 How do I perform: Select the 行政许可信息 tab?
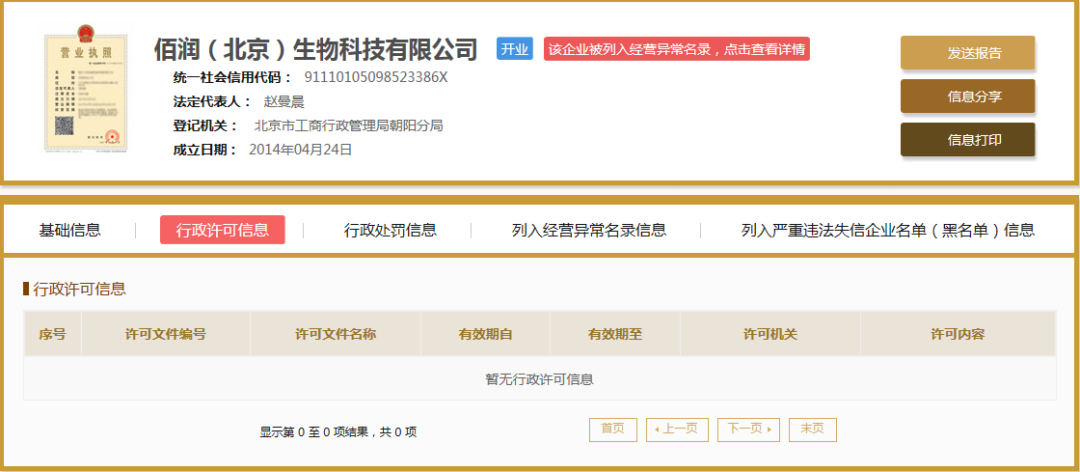(x=222, y=230)
